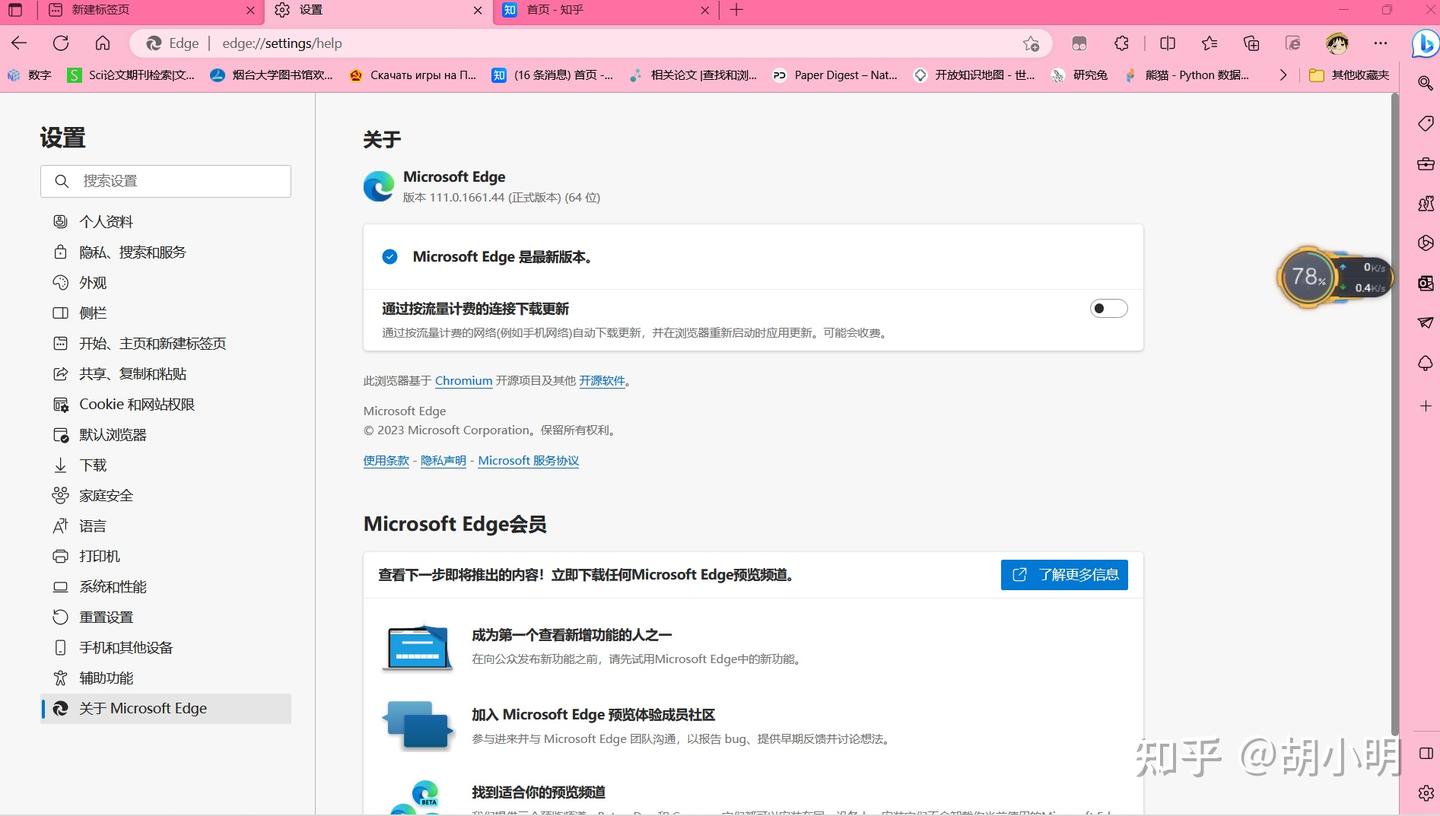The height and width of the screenshot is (816, 1440).
Task: Open 开始、主页和新建标签页 section
Action: point(166,343)
